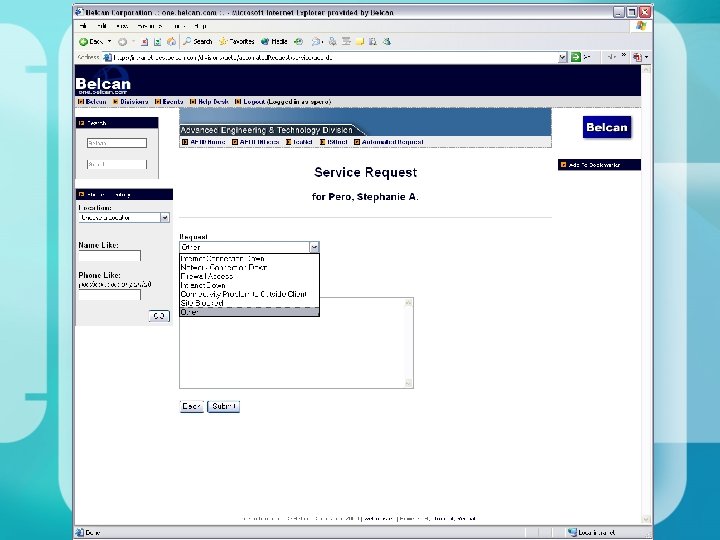Click the Mail envelope icon in toolbar
The width and height of the screenshot is (720, 540).
316,42
